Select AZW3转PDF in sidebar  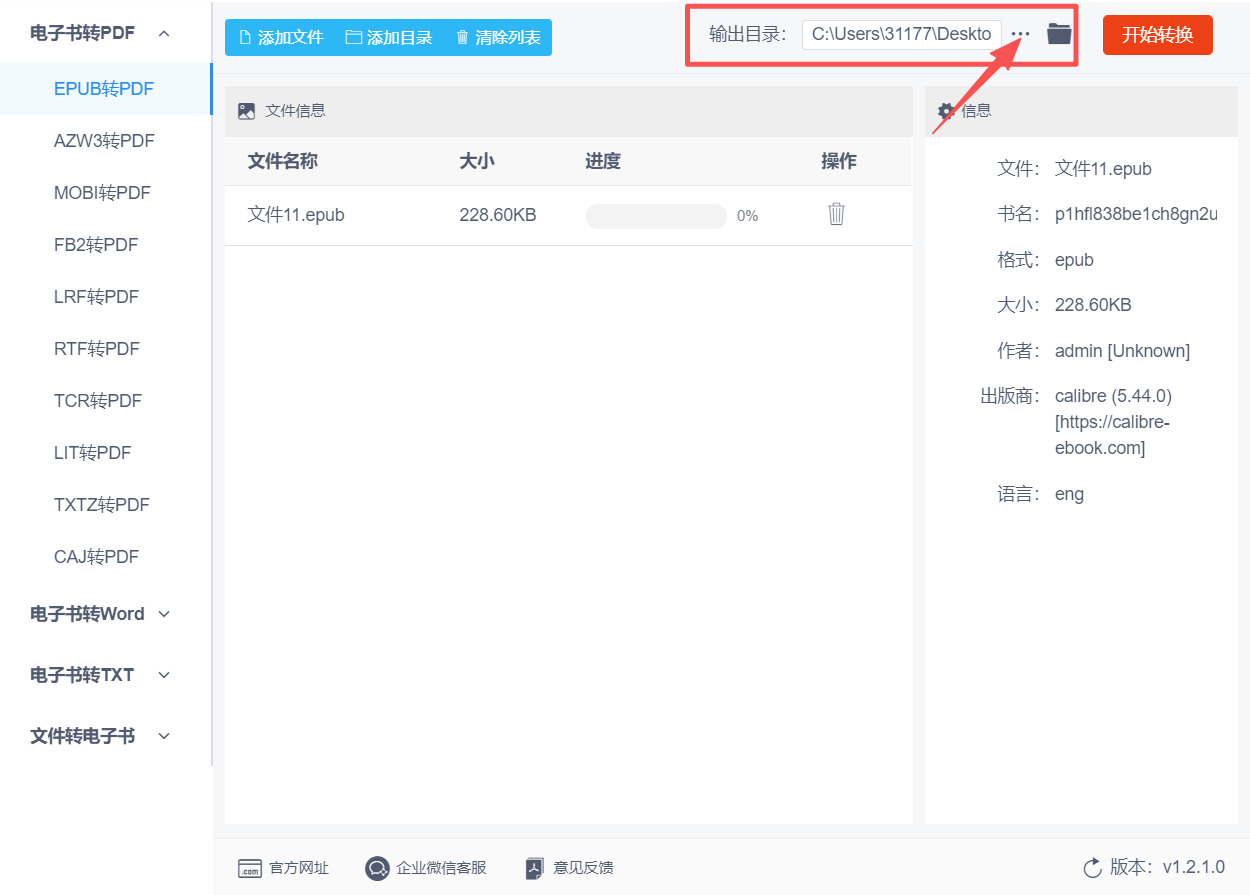click(104, 141)
